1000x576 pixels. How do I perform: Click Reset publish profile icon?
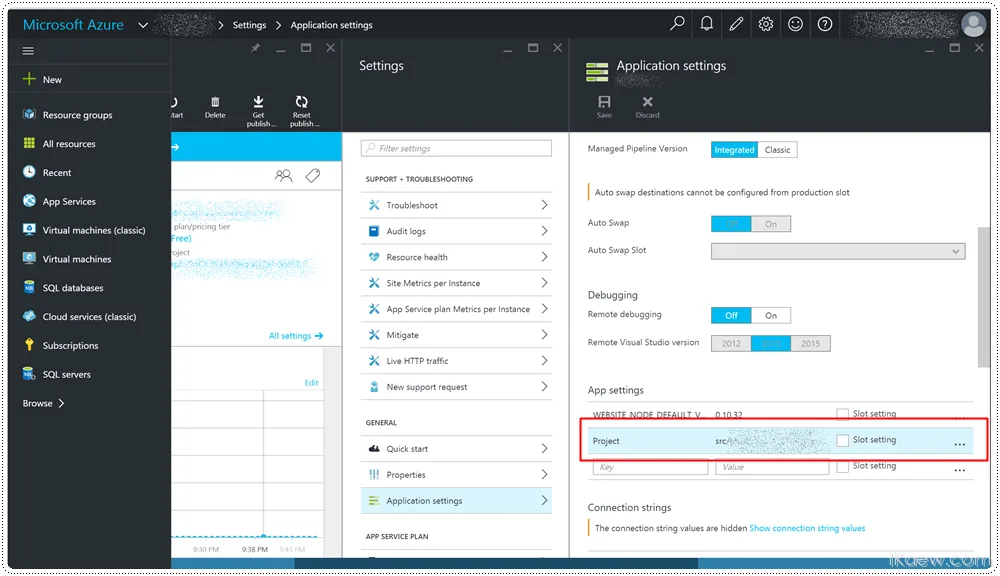coord(302,101)
